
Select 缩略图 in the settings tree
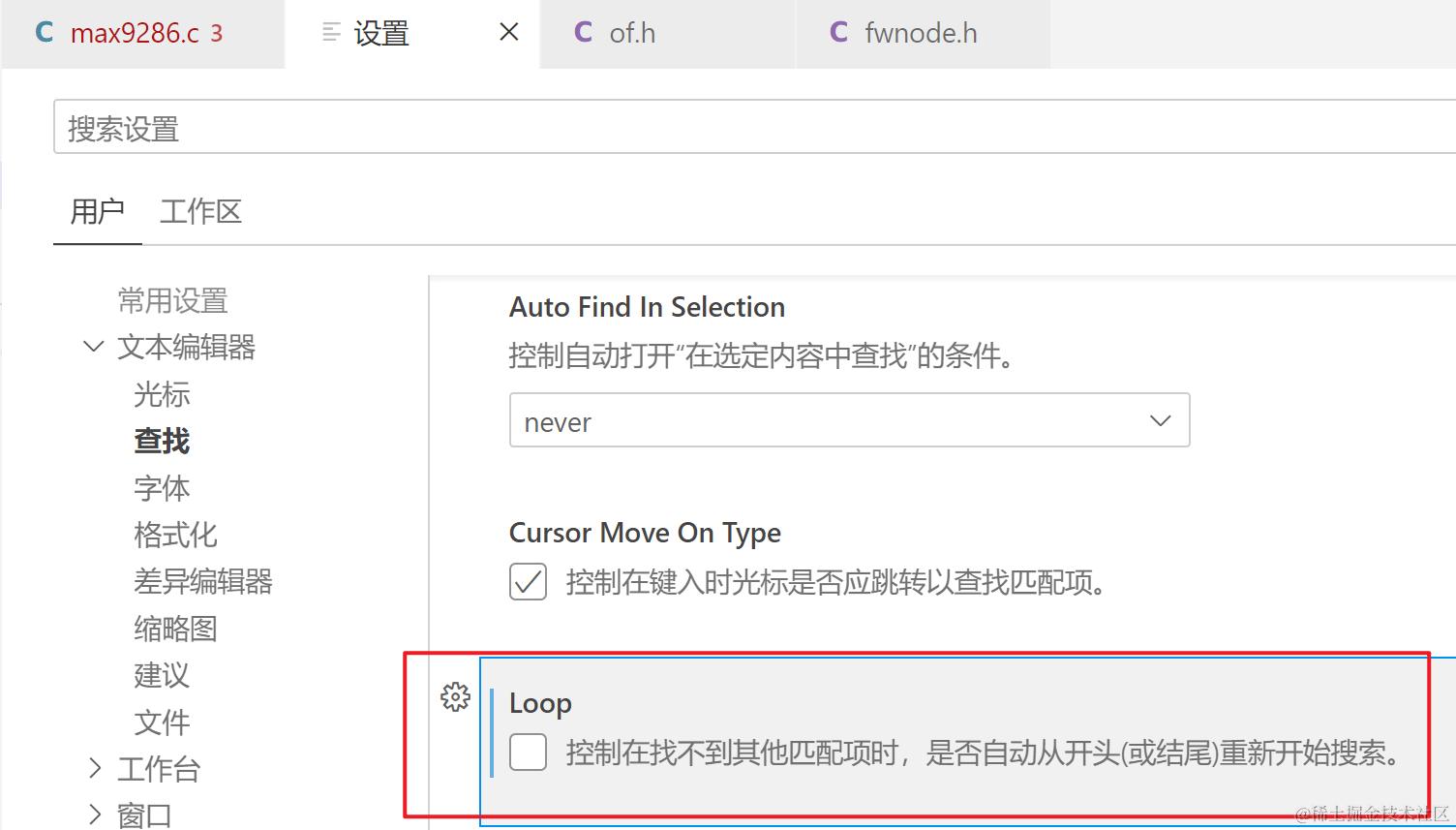175,629
